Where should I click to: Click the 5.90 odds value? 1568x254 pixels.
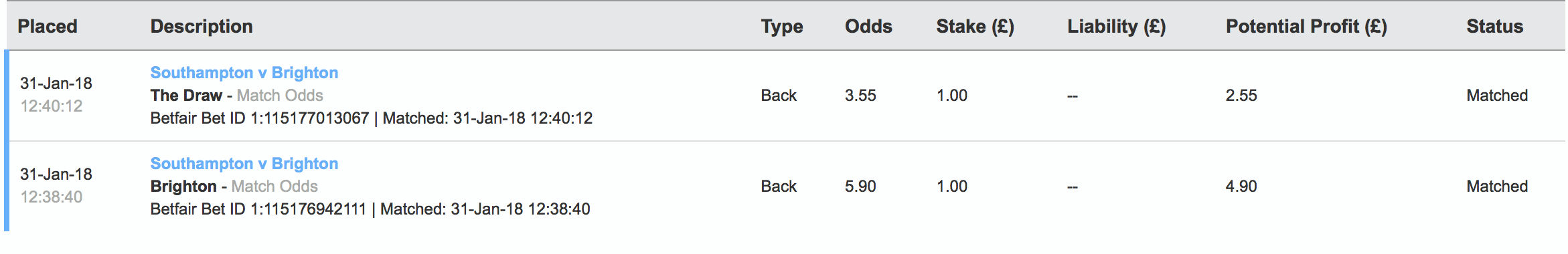pyautogui.click(x=860, y=186)
